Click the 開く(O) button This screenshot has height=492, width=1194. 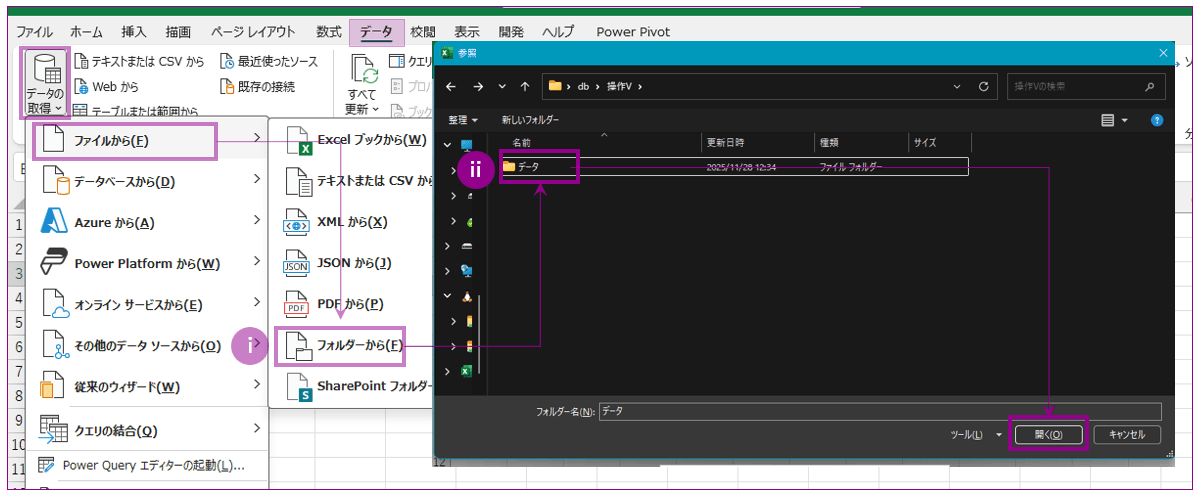tap(1048, 434)
